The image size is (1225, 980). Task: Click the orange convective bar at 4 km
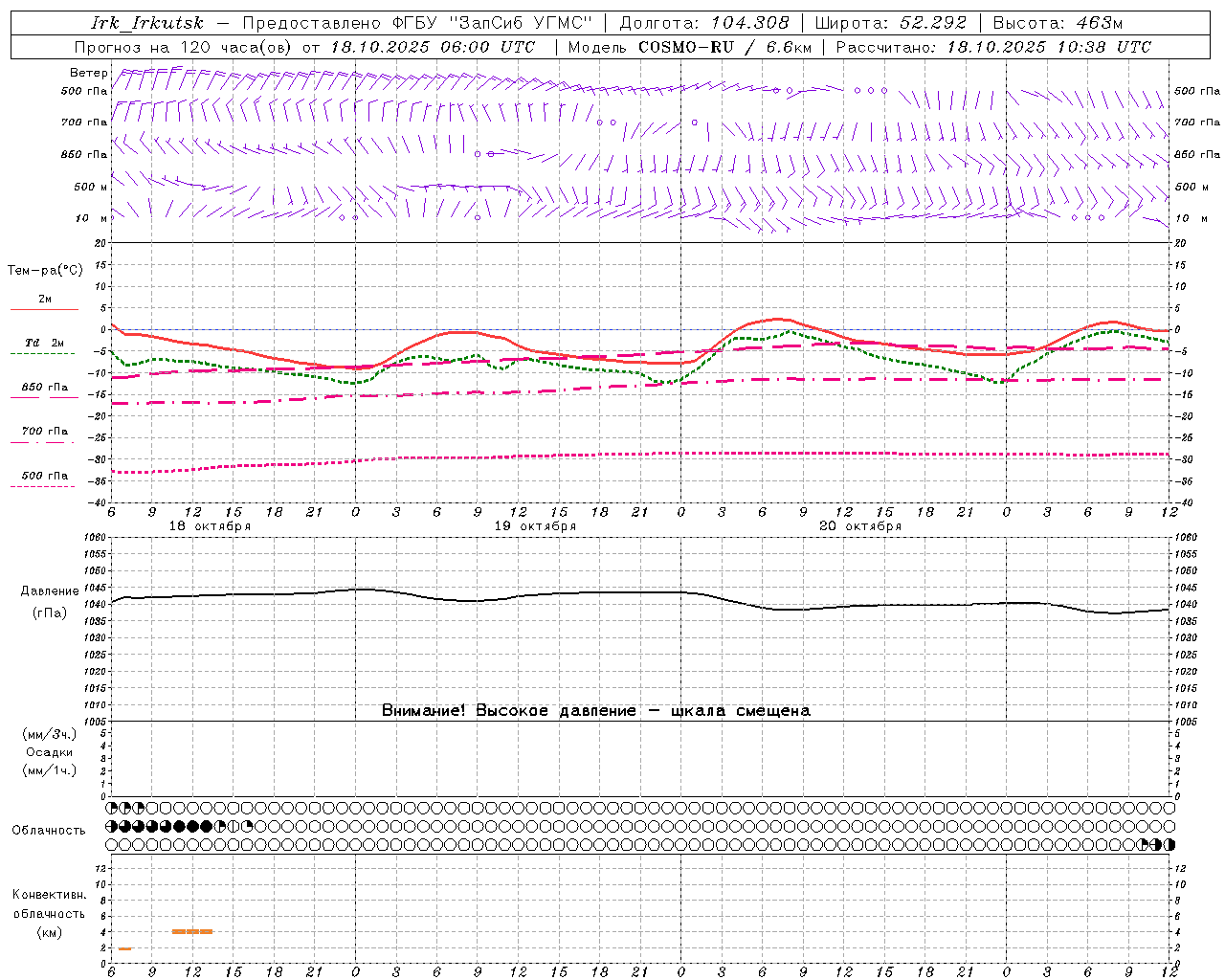(192, 931)
